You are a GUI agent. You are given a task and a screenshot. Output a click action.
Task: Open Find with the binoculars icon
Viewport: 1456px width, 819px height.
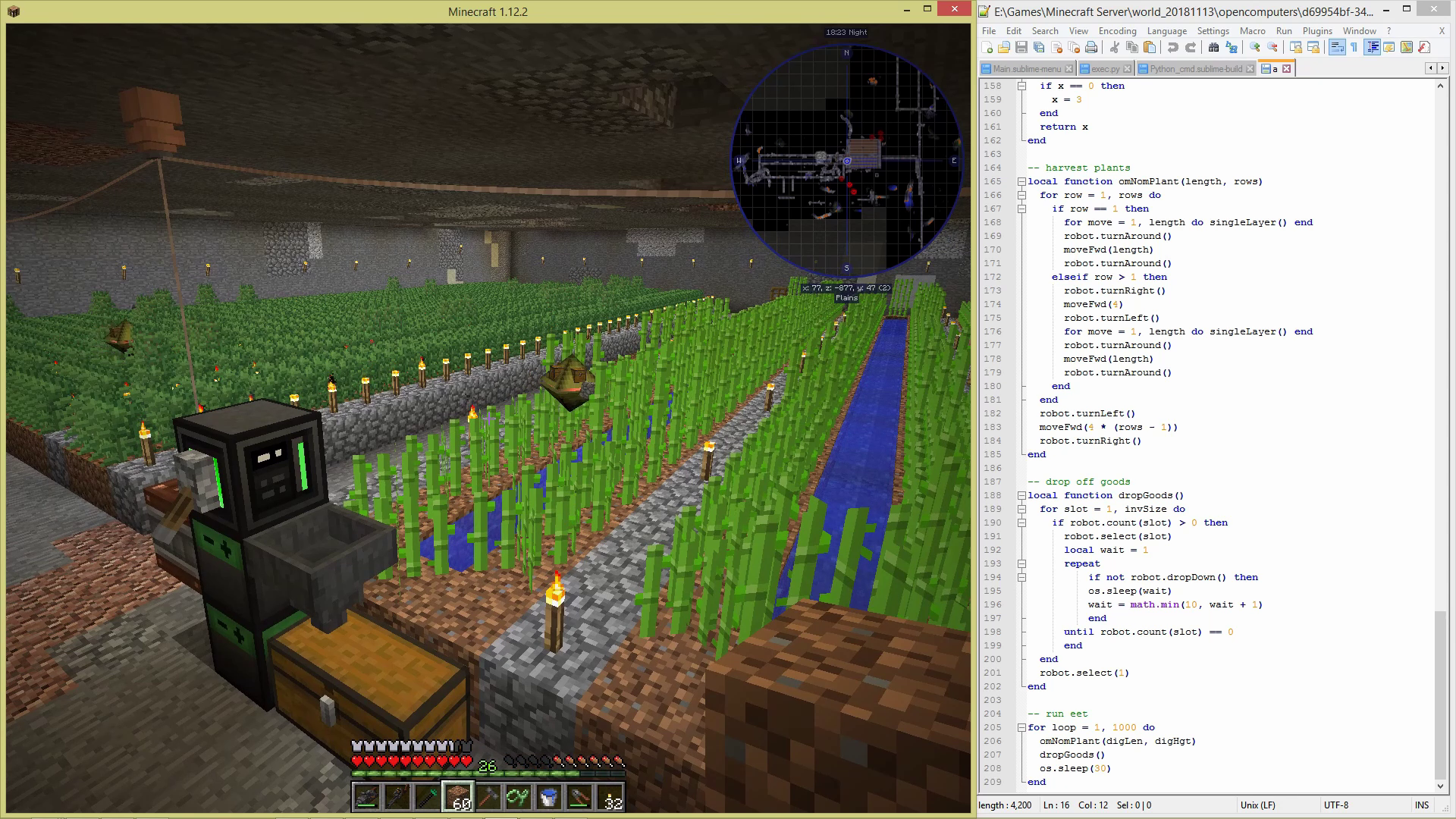[x=1213, y=47]
